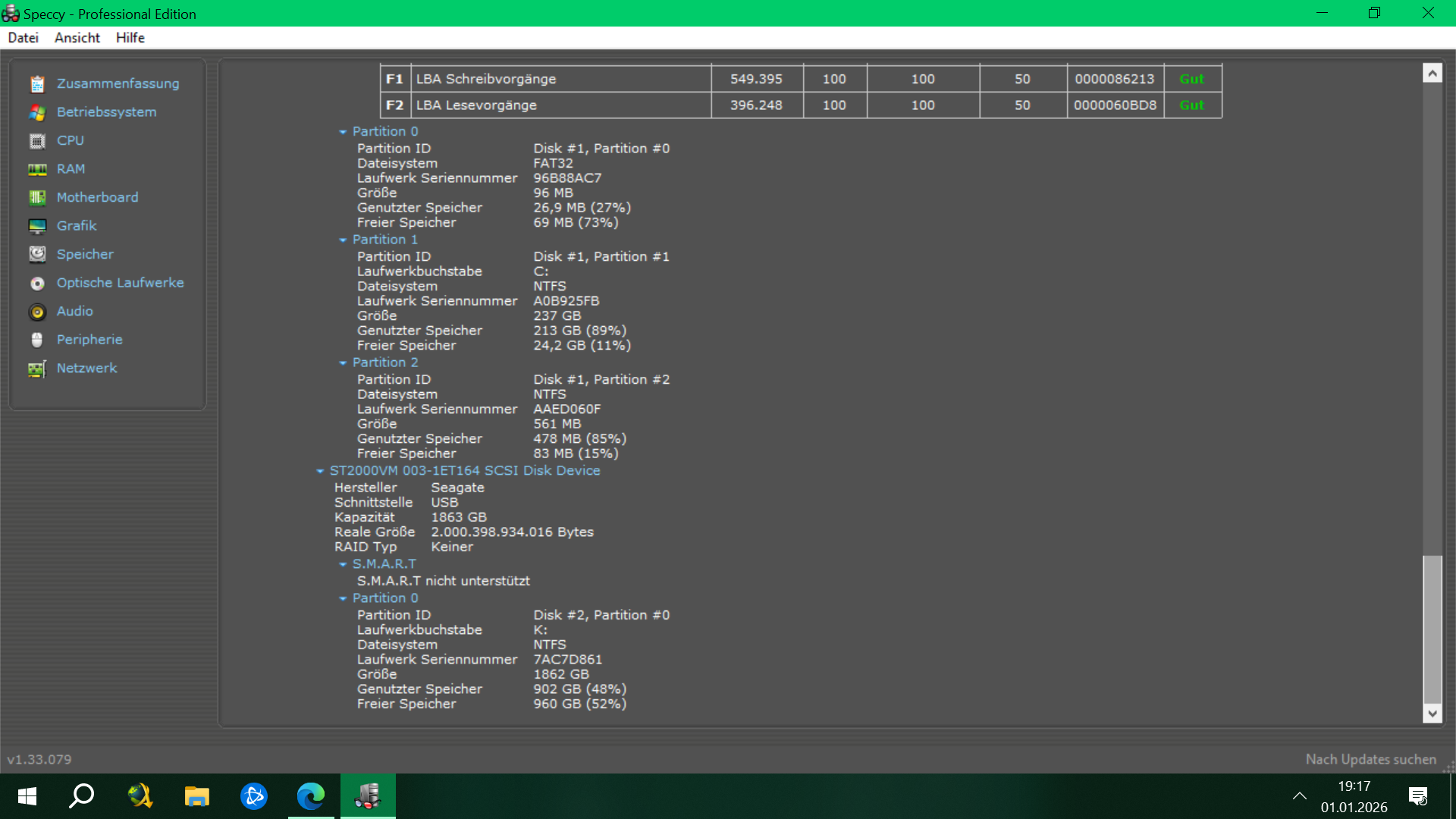
Task: Open Microsoft Edge from the taskbar
Action: [x=311, y=796]
